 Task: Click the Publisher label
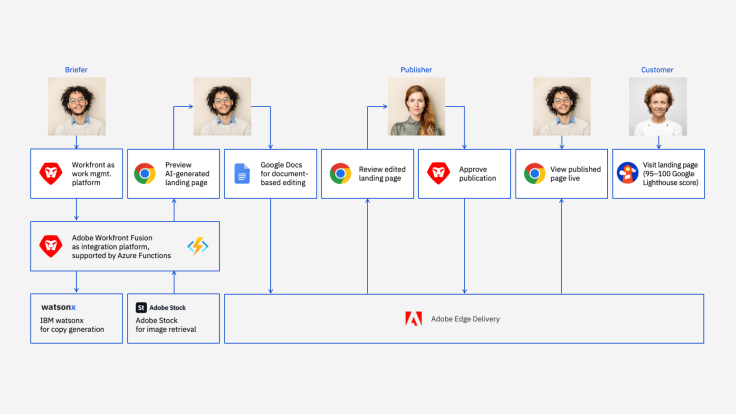tap(416, 69)
